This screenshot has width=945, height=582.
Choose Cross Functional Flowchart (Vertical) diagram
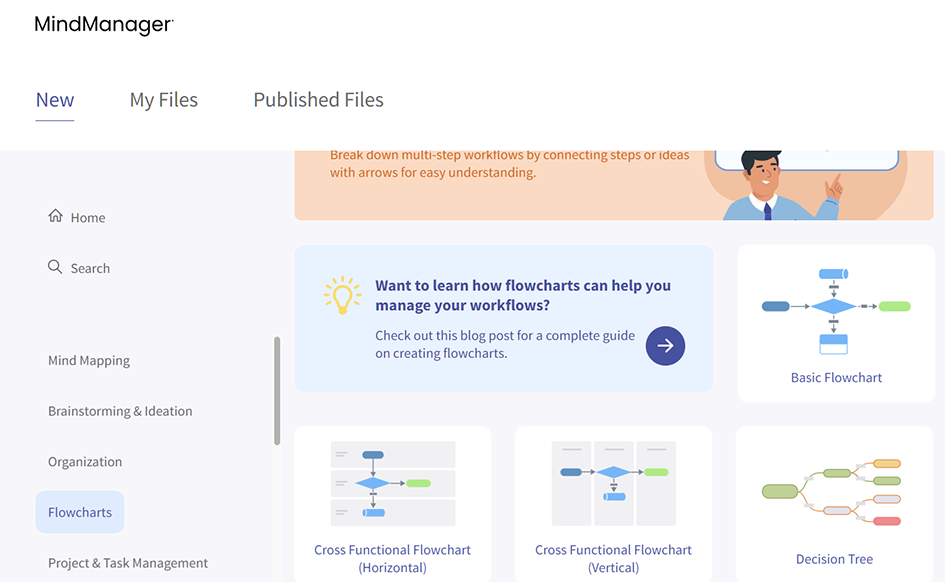pyautogui.click(x=613, y=483)
